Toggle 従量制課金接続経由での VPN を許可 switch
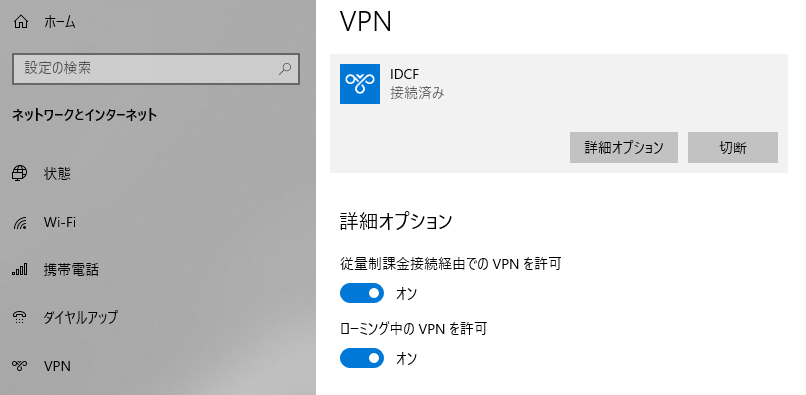This screenshot has height=395, width=806. (x=362, y=293)
